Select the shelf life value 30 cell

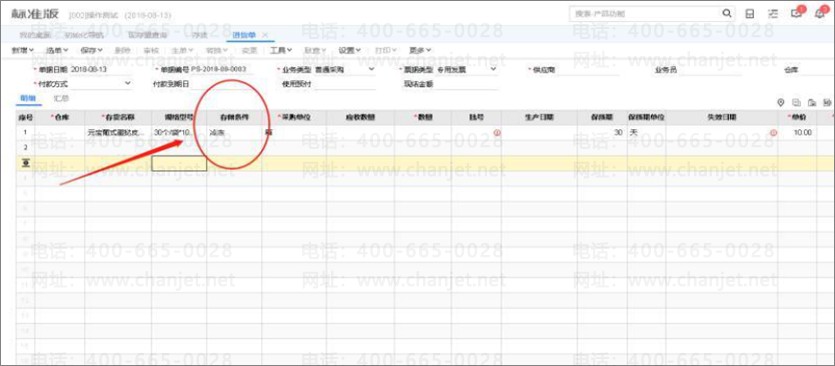602,132
